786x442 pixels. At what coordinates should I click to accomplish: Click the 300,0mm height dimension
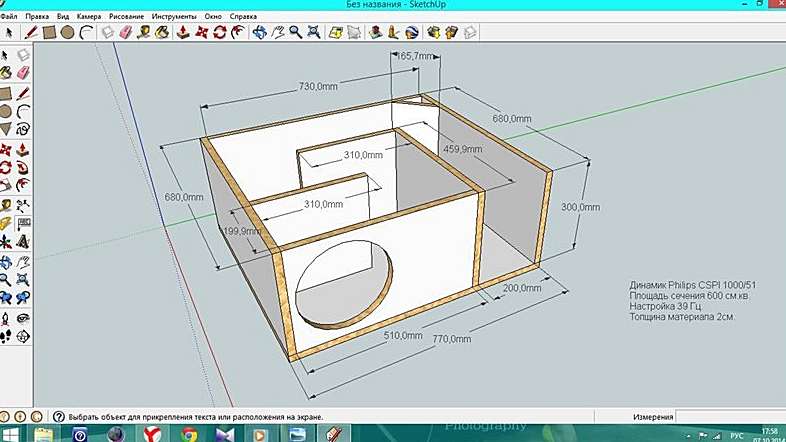pyautogui.click(x=580, y=206)
